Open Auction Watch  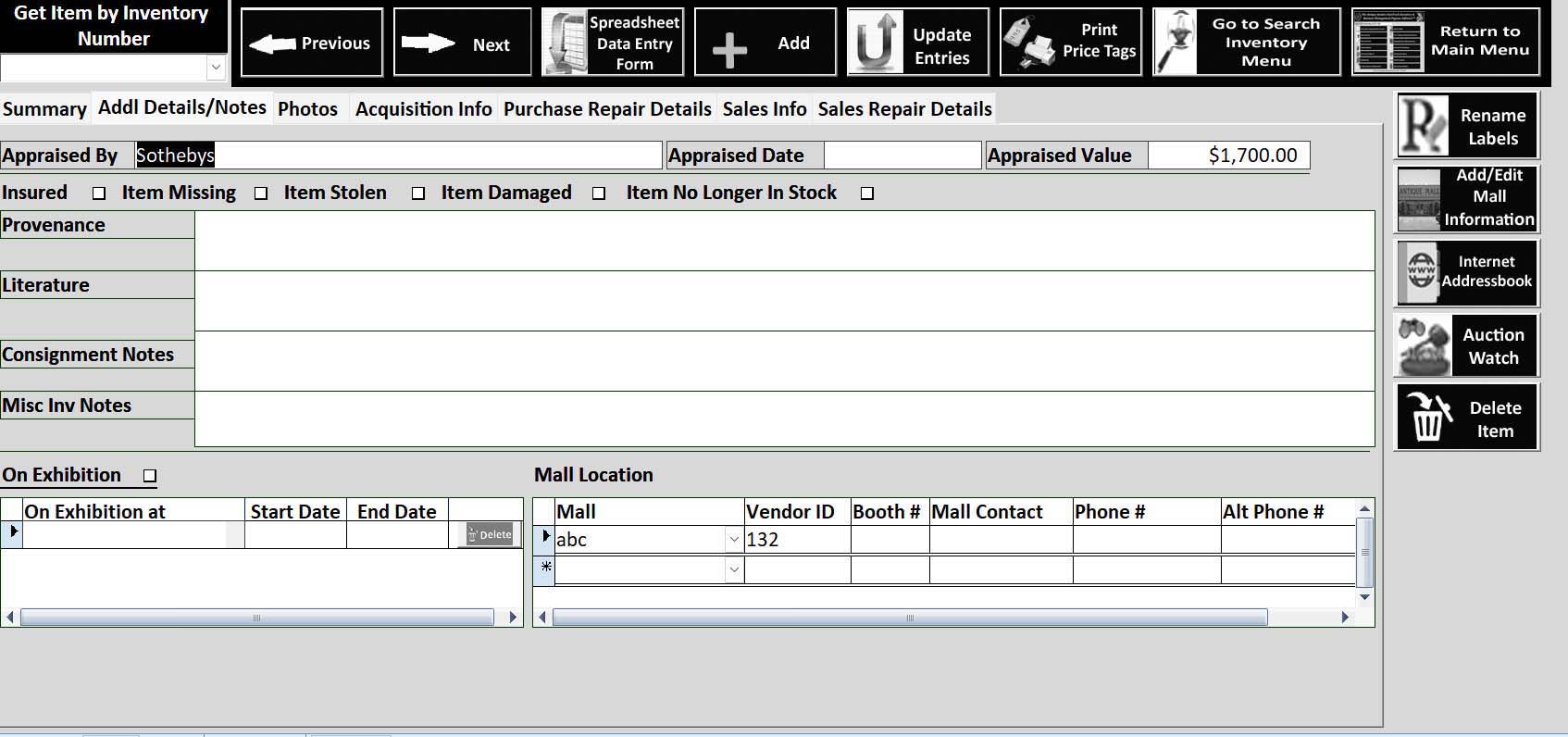1466,345
